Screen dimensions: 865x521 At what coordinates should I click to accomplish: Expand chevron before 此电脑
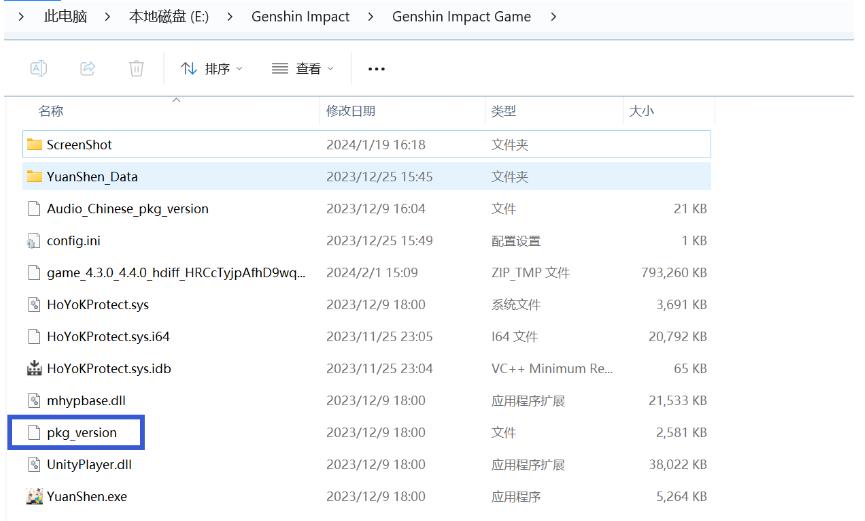pyautogui.click(x=21, y=17)
